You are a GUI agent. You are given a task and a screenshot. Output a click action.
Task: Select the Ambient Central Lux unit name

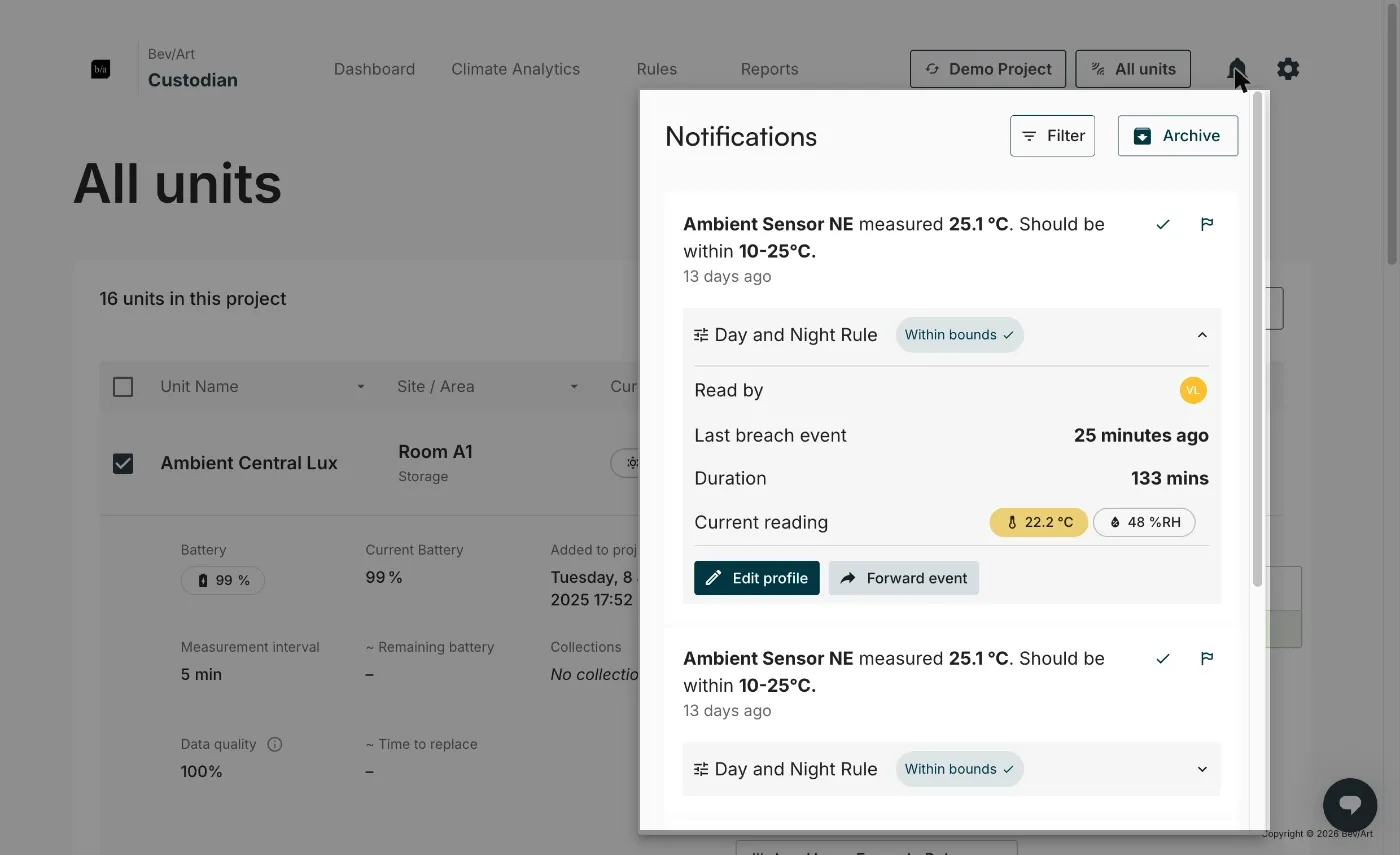pos(249,463)
